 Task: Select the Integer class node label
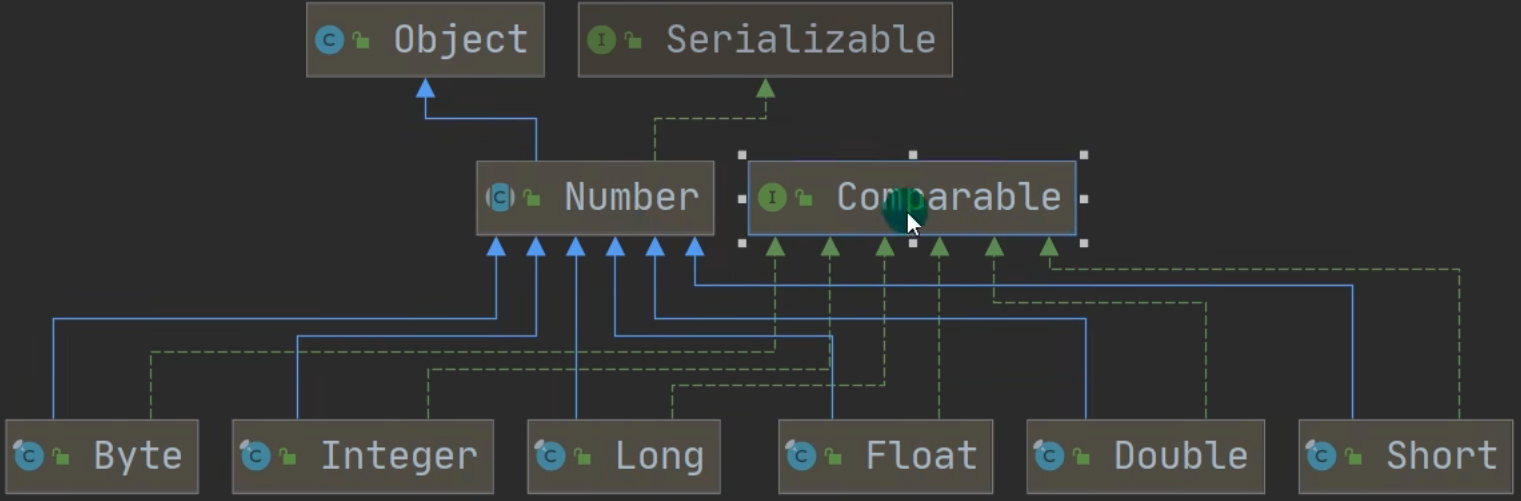(x=398, y=457)
